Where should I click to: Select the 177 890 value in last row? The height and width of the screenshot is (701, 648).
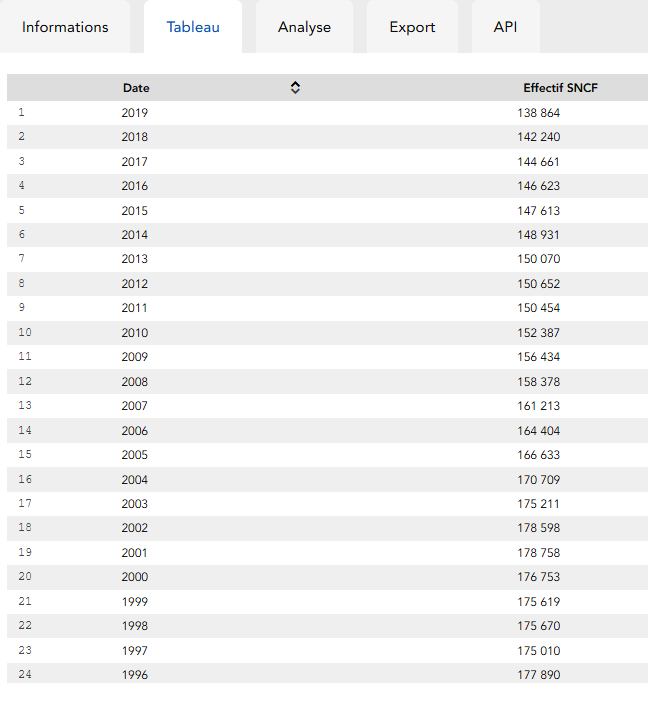point(538,675)
